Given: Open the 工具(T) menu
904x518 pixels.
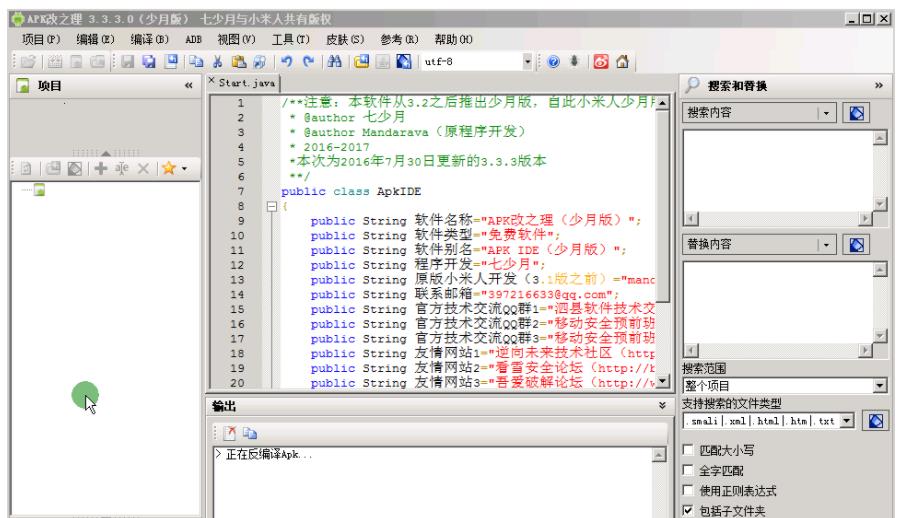Looking at the screenshot, I should coord(291,39).
